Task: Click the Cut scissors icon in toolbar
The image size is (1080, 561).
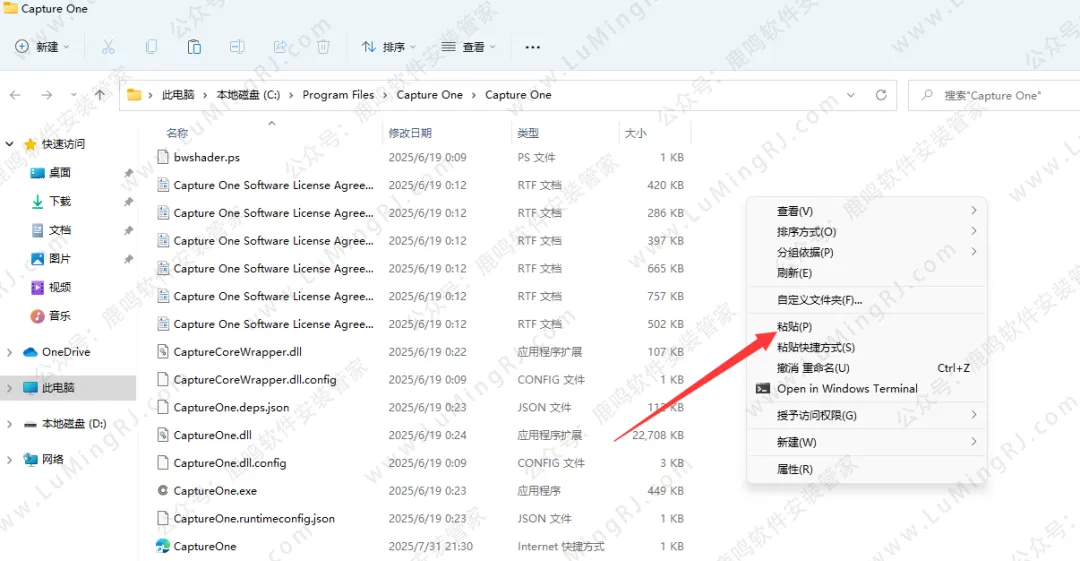Action: 108,47
